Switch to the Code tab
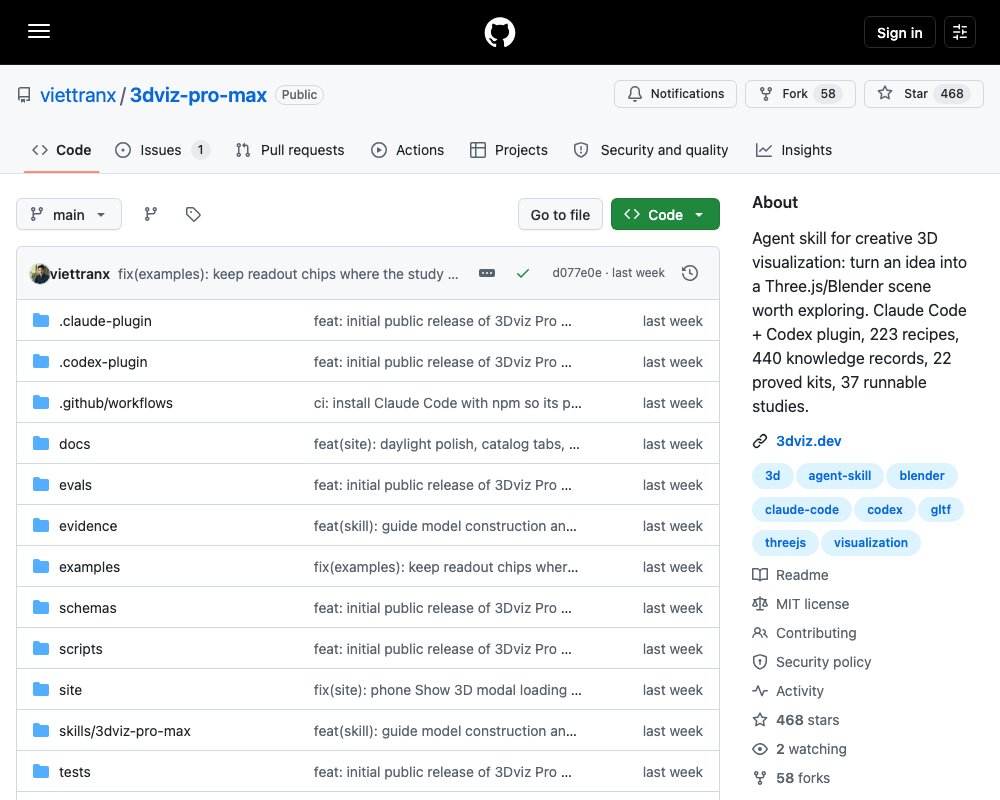 62,150
